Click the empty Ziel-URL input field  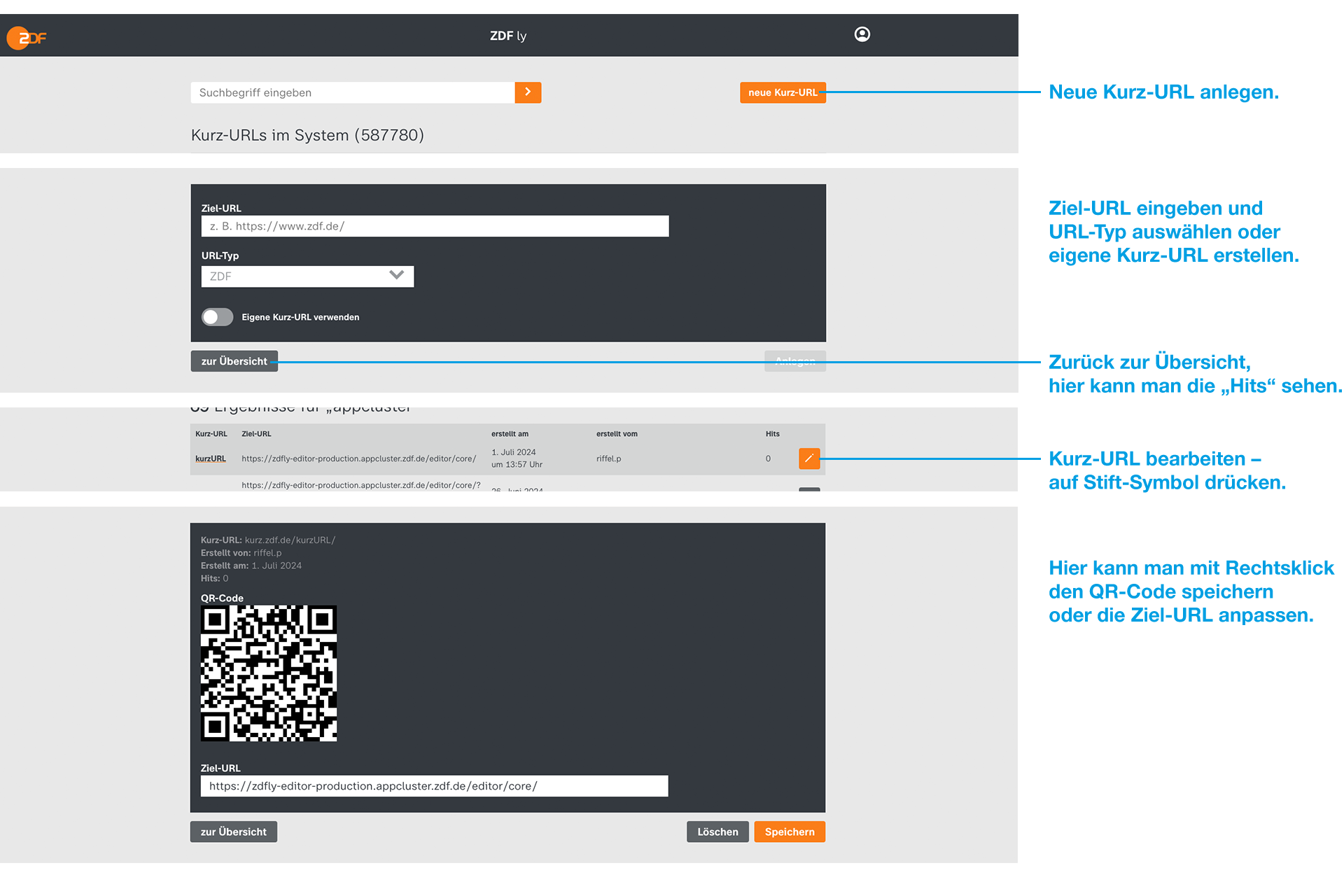click(434, 226)
